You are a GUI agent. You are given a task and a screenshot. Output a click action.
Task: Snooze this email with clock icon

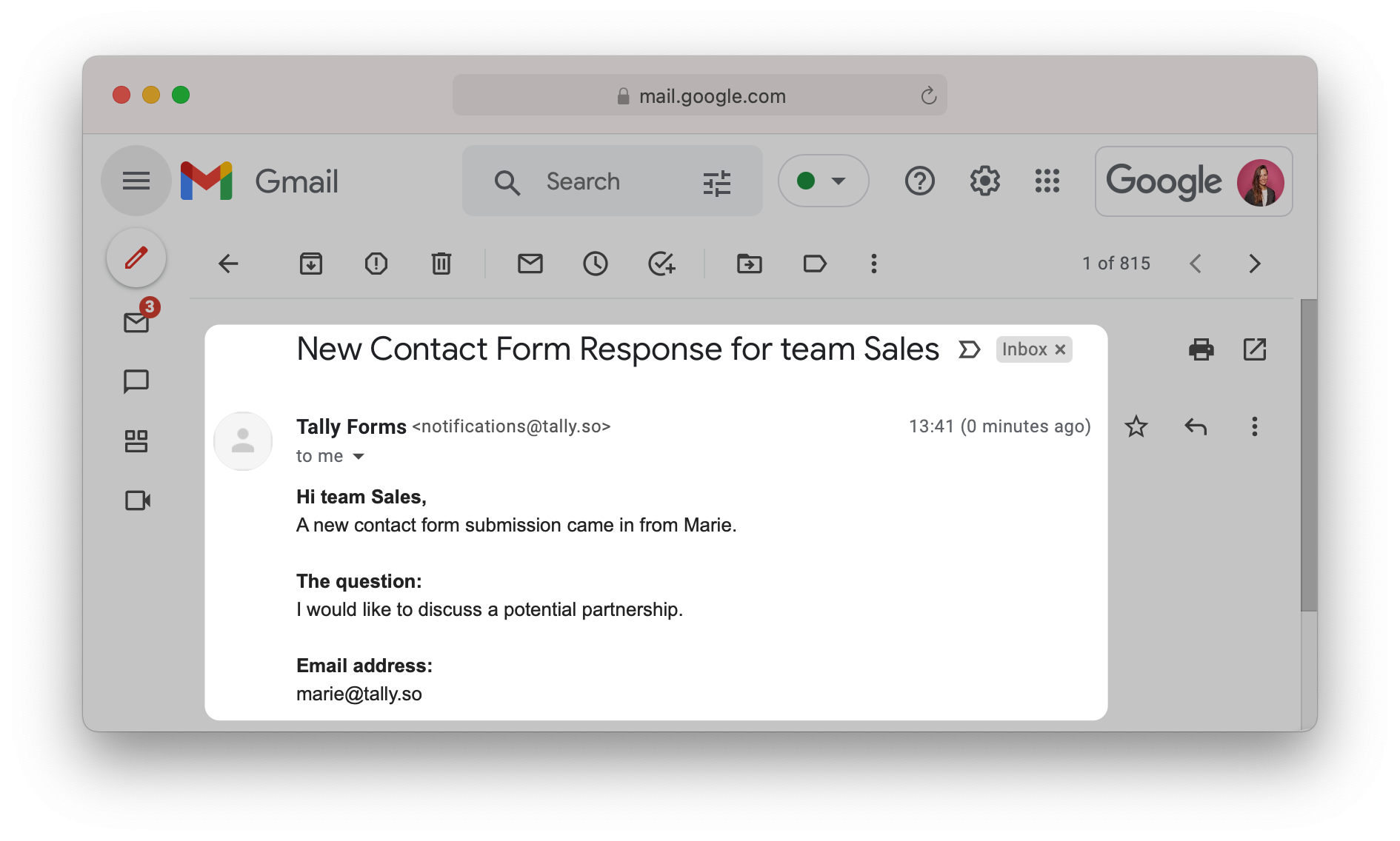click(596, 264)
